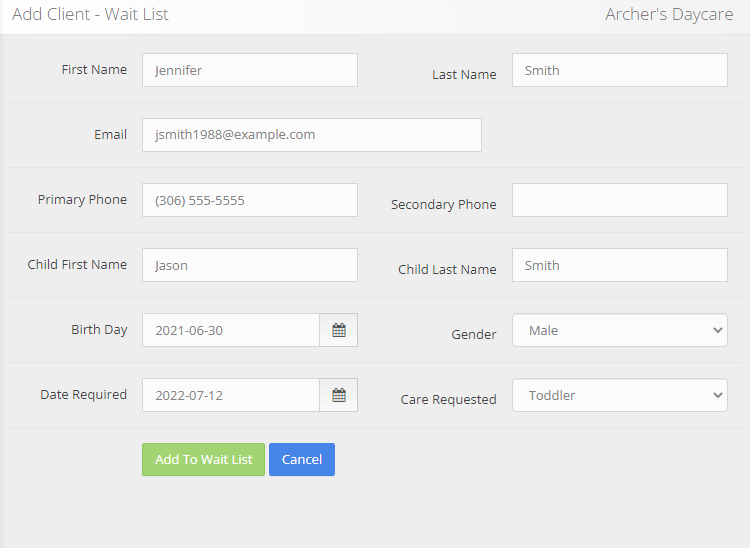Focus the Last Name text box
The height and width of the screenshot is (548, 750).
(x=619, y=70)
